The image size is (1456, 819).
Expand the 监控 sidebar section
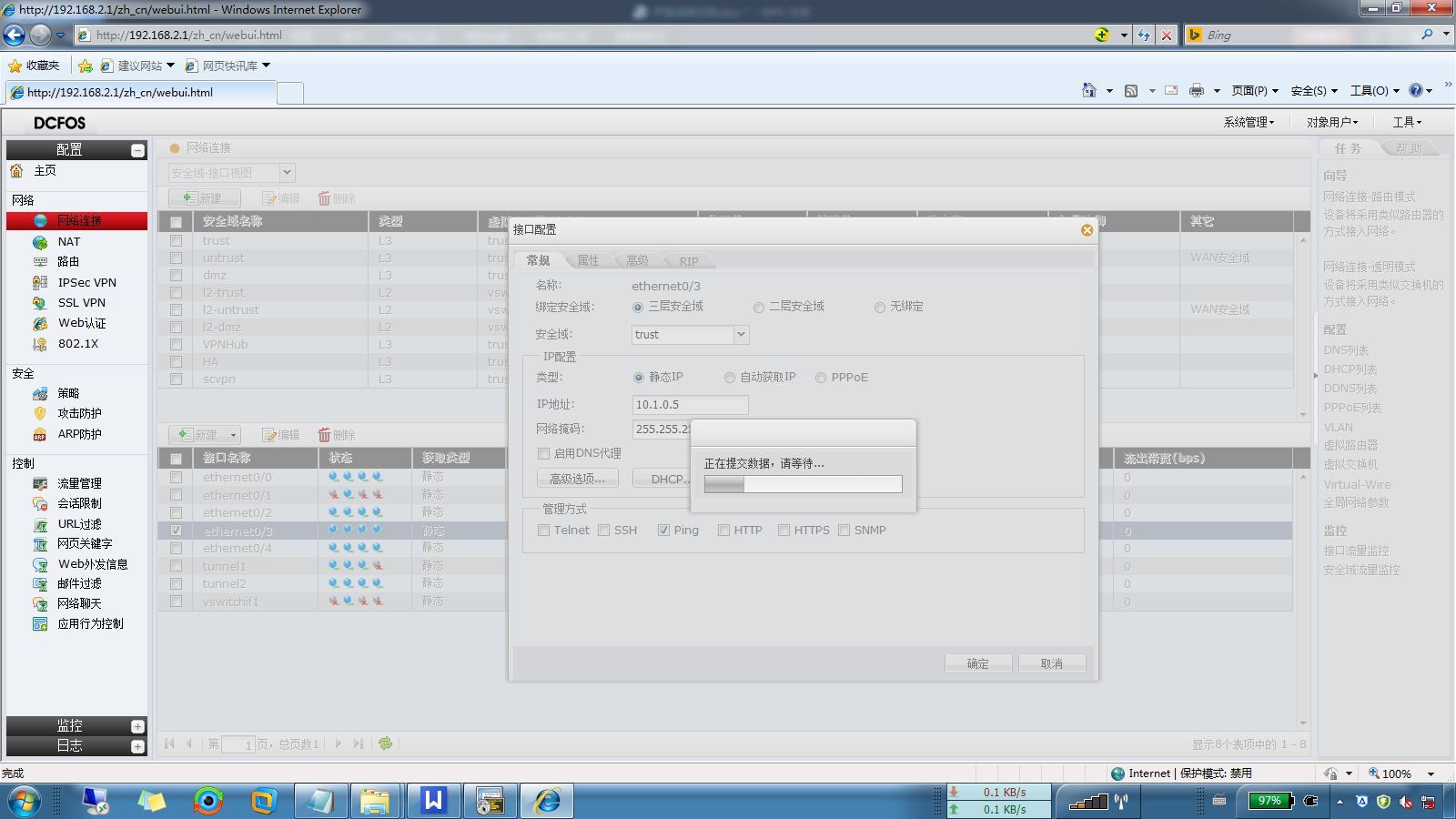pos(137,726)
